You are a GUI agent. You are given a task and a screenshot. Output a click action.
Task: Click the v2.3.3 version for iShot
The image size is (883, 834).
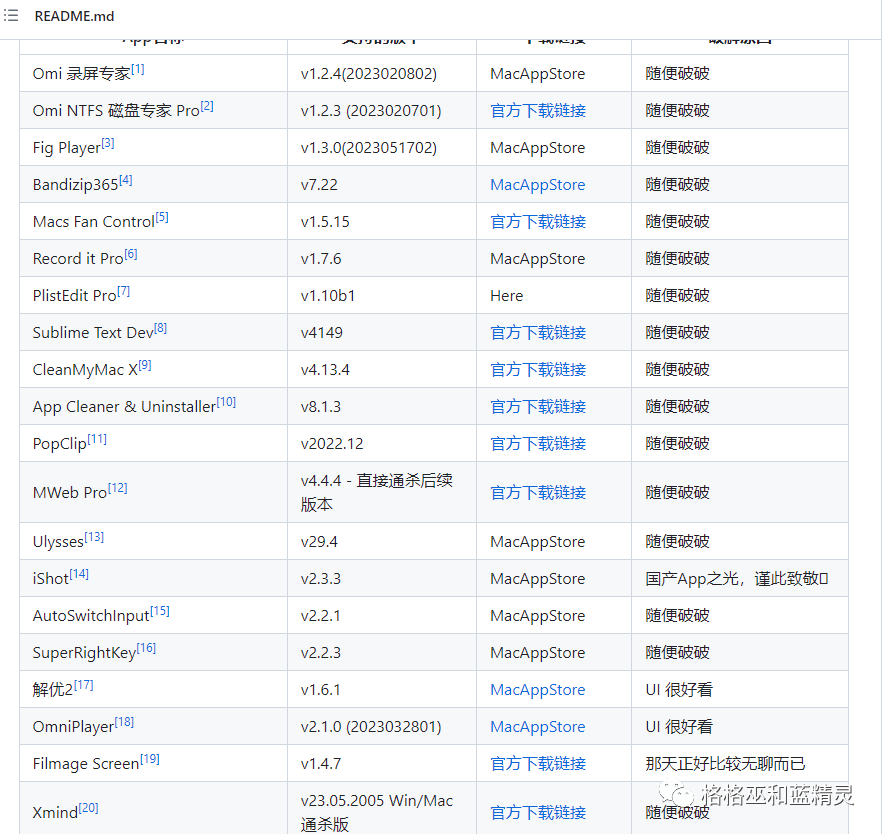click(x=320, y=578)
